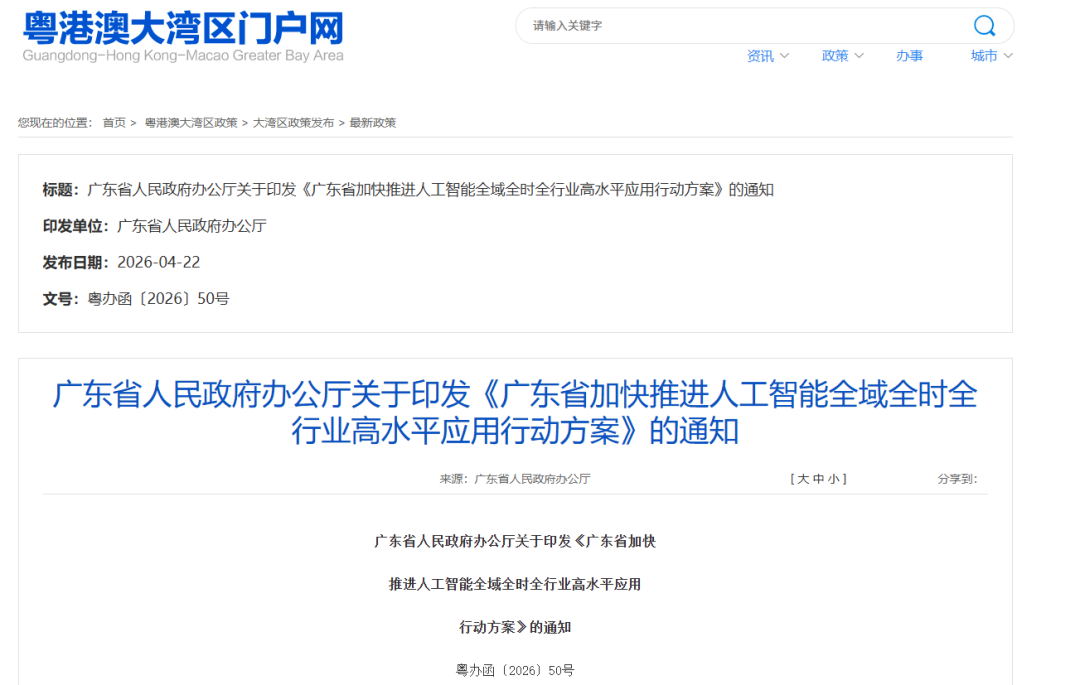Click the search magnifier icon

pos(984,25)
